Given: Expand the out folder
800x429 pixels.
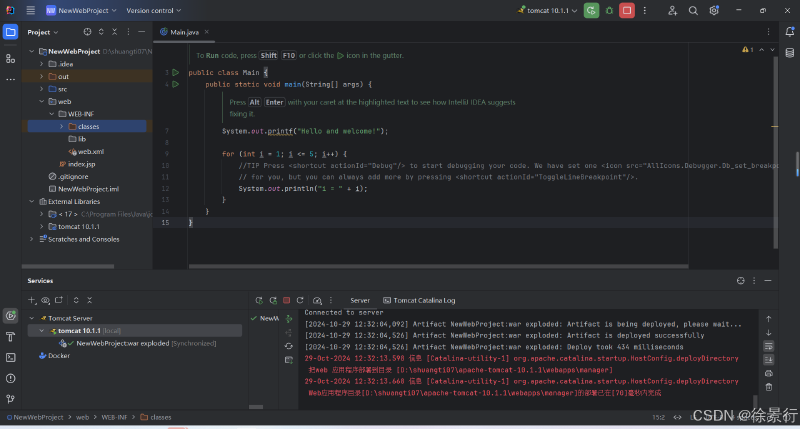Looking at the screenshot, I should coord(42,77).
